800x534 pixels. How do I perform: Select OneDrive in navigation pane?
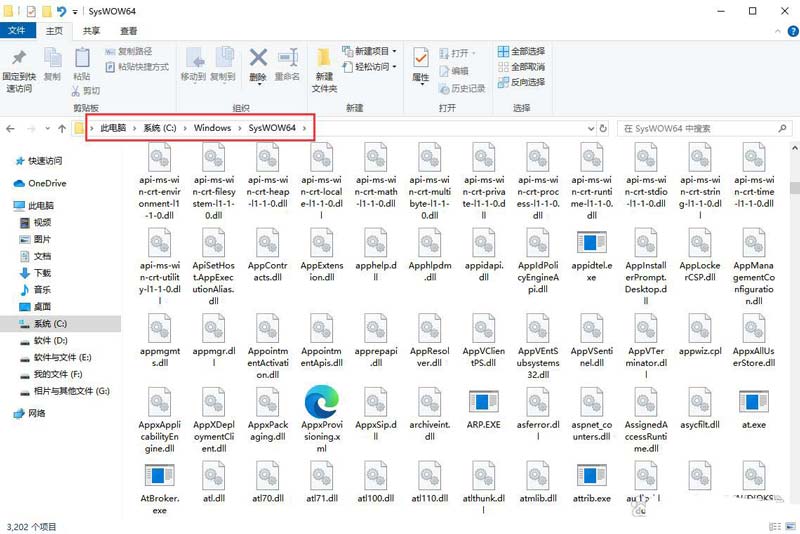40,183
